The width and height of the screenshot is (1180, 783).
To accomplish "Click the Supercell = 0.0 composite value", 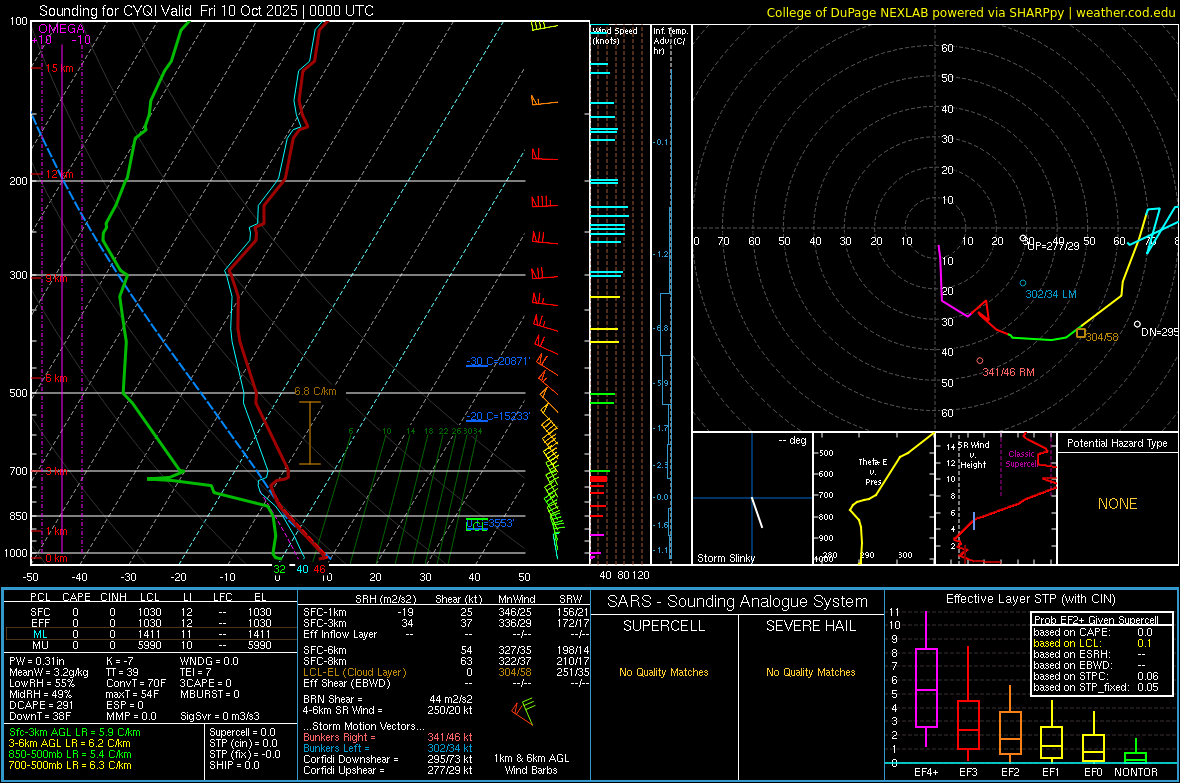I will 242,732.
